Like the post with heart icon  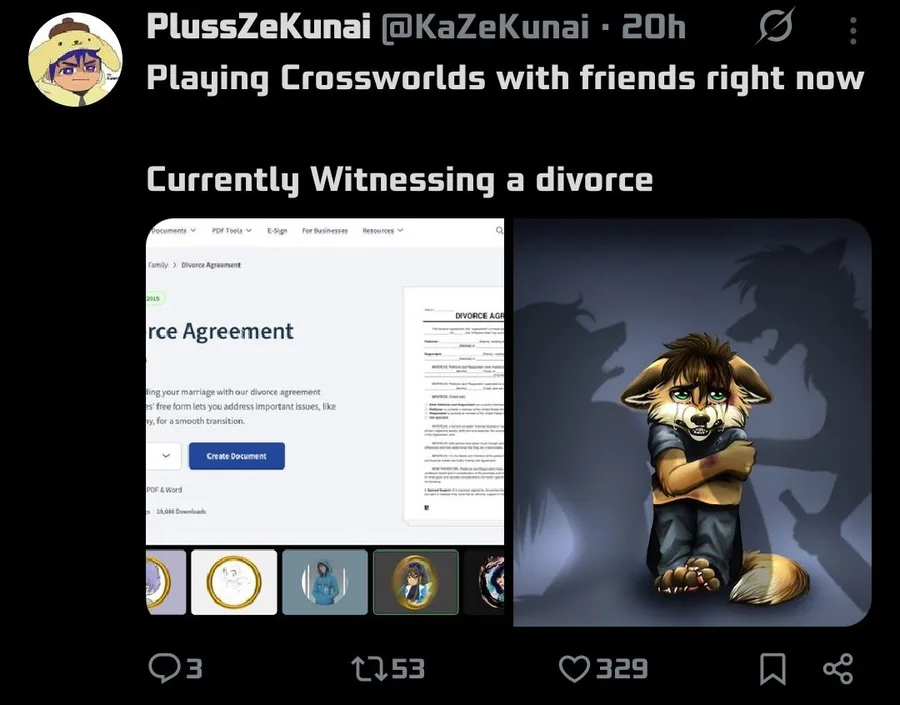tap(575, 669)
